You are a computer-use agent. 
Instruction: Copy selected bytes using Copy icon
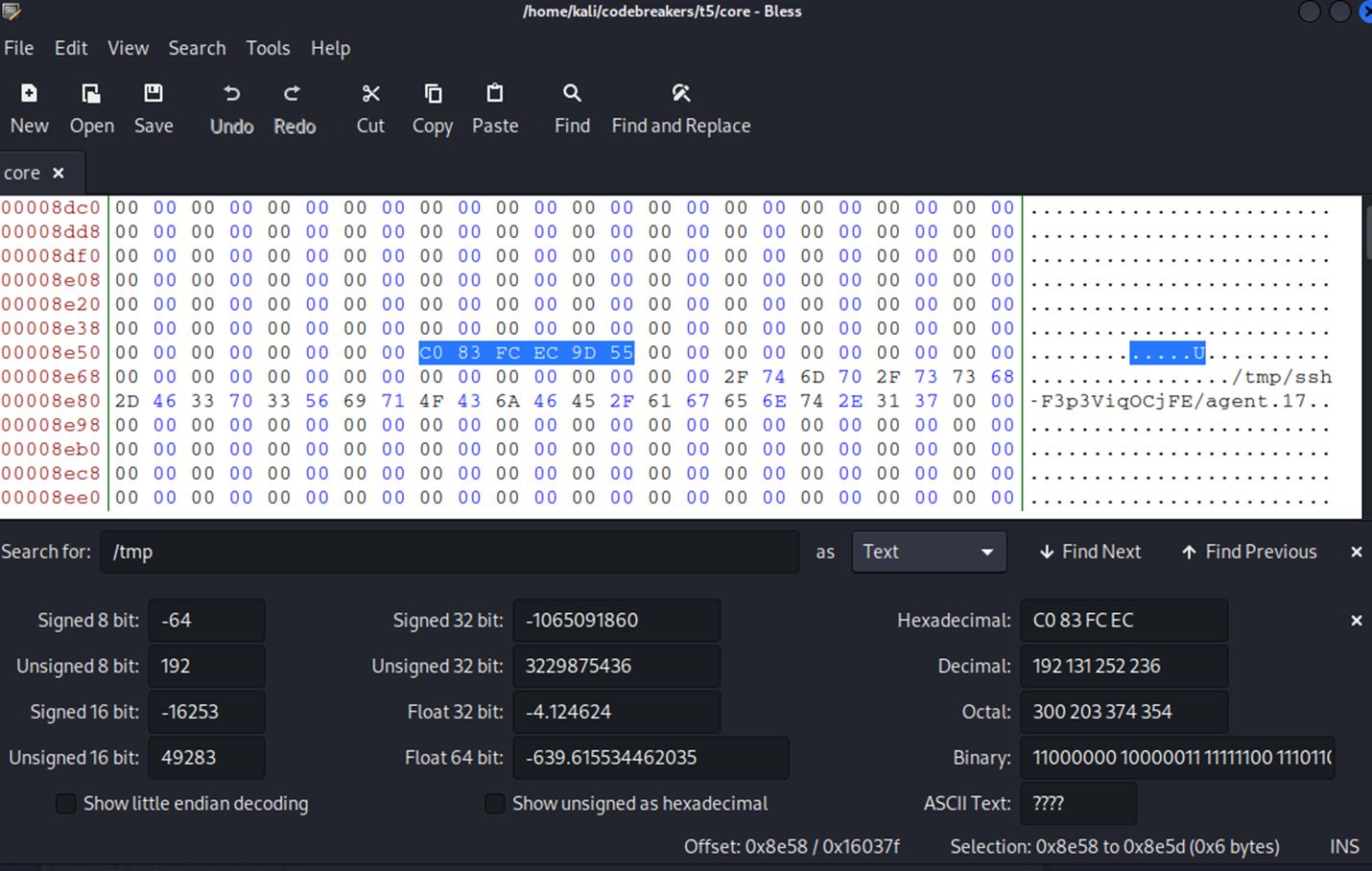point(433,94)
